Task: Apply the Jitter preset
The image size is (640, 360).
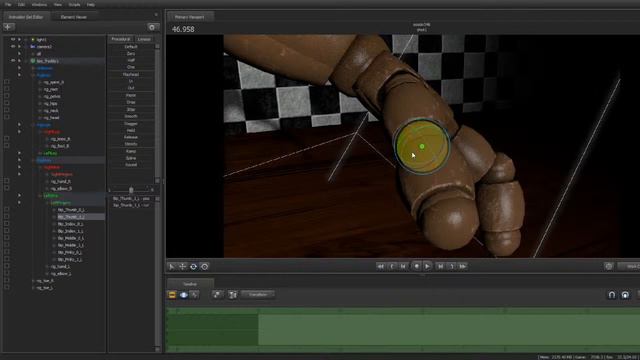Action: point(131,109)
